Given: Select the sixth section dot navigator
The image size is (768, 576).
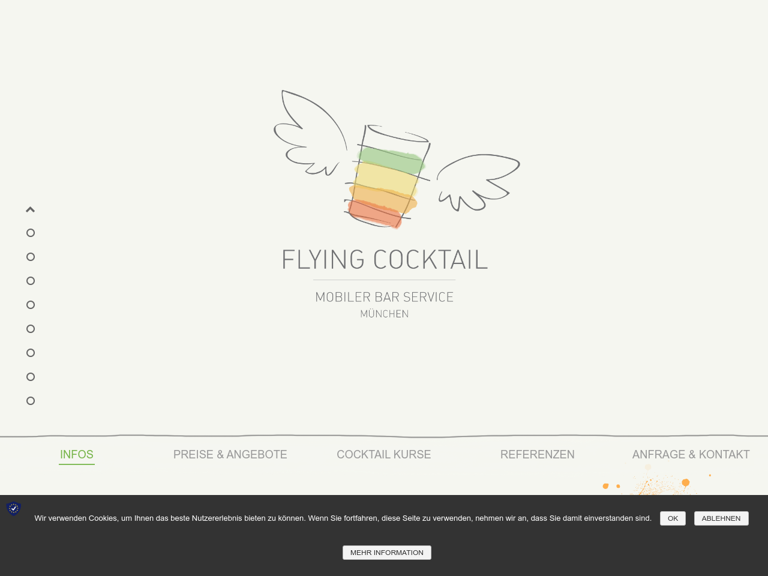Looking at the screenshot, I should click(x=30, y=353).
